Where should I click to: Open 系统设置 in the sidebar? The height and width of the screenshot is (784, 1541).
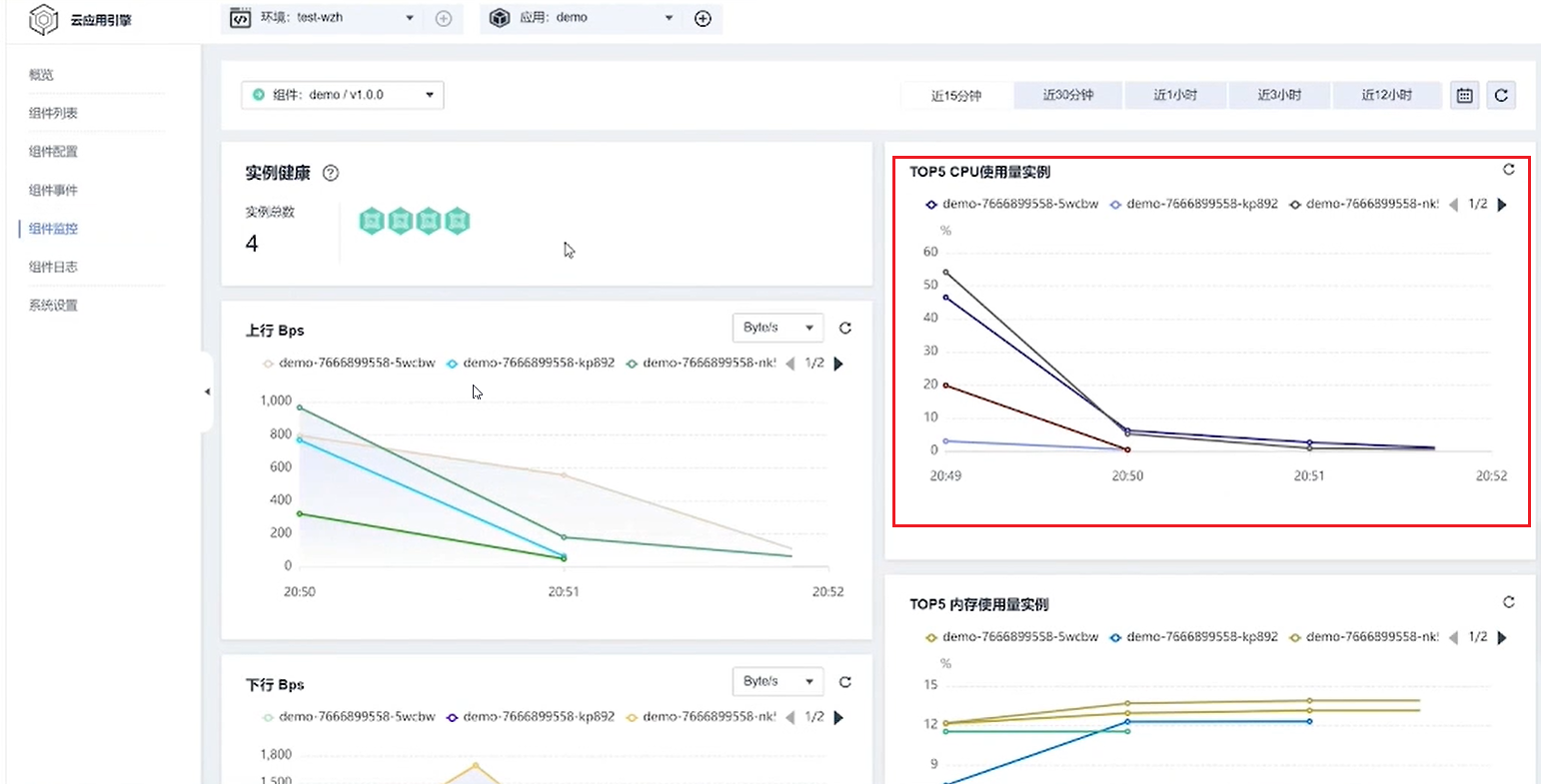[x=53, y=306]
